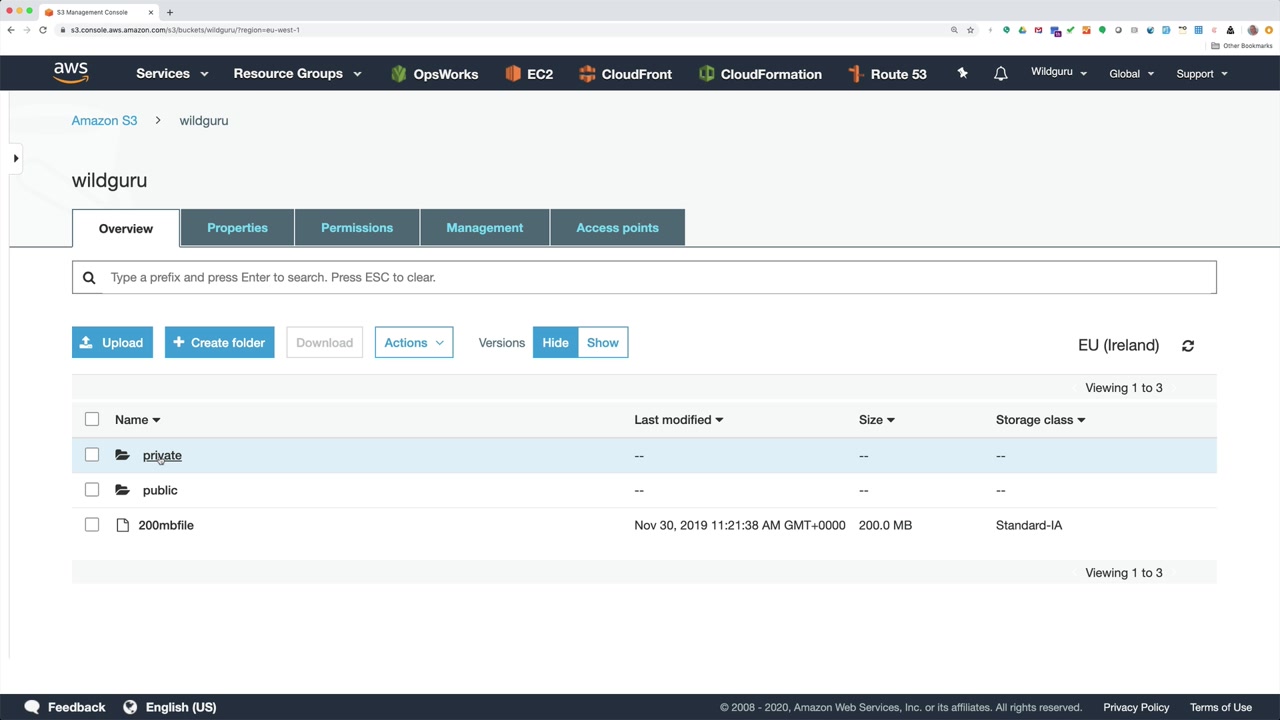The height and width of the screenshot is (720, 1280).
Task: Check the box for the public folder
Action: point(92,490)
